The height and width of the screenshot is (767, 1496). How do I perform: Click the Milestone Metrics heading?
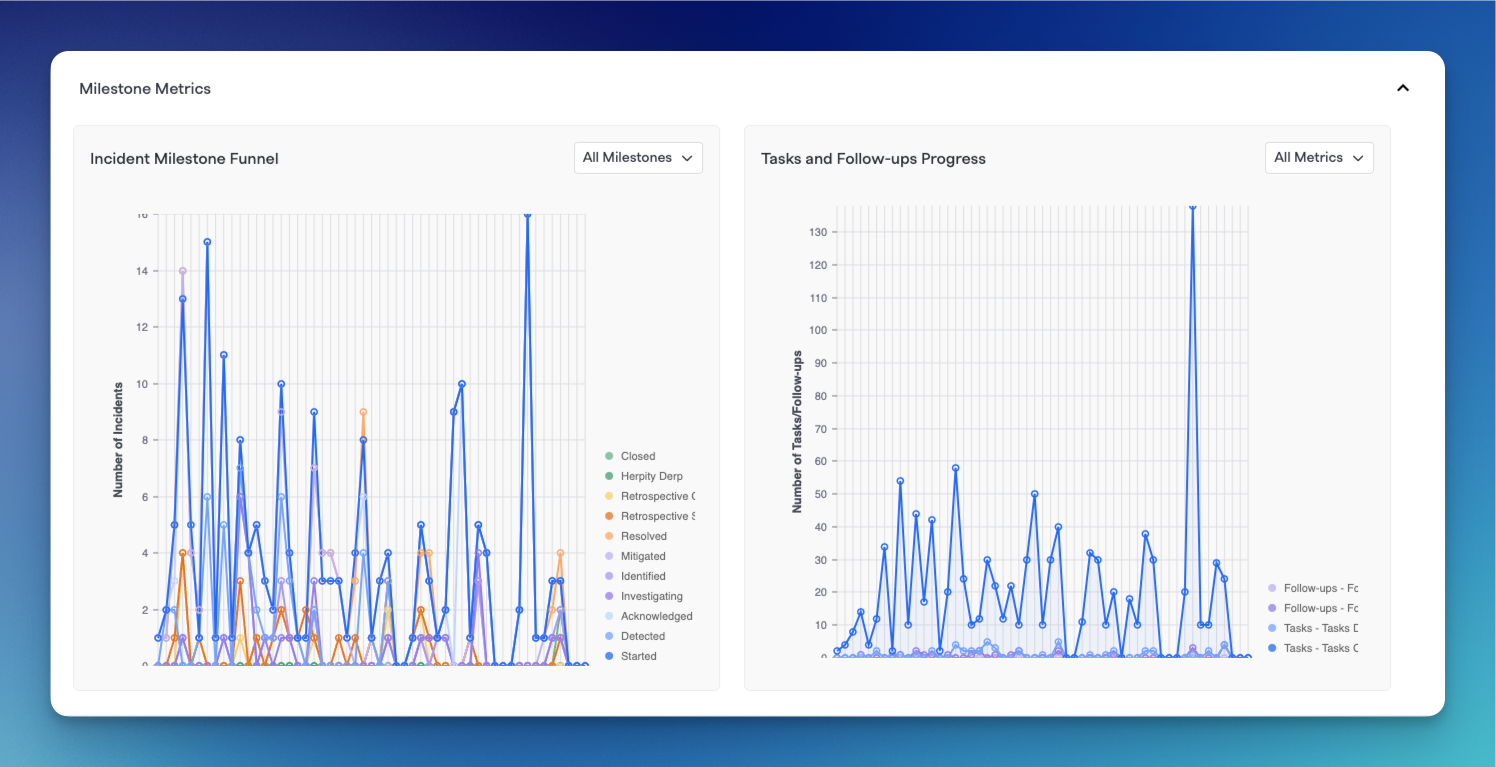[x=145, y=88]
